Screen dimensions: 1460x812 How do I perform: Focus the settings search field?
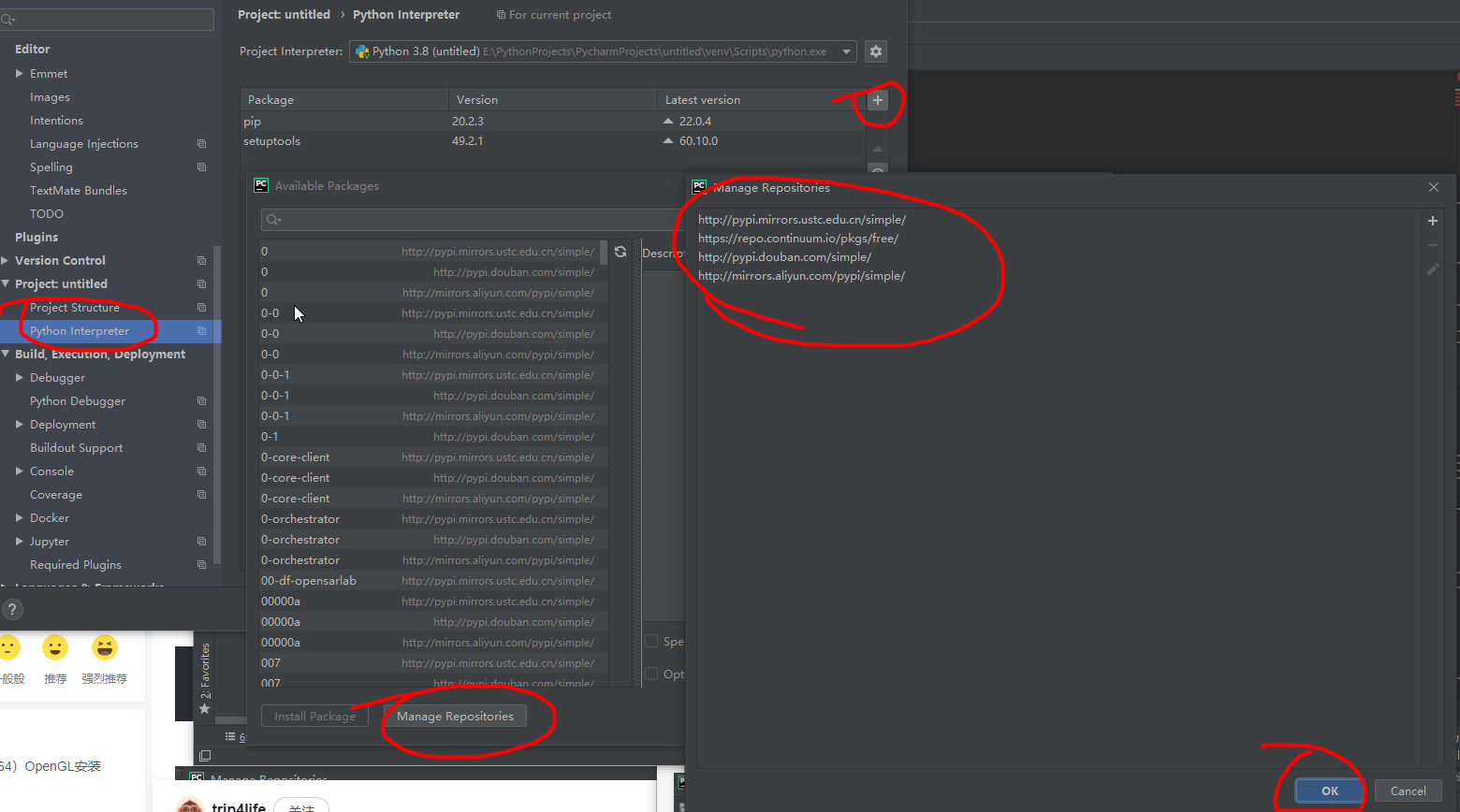108,19
